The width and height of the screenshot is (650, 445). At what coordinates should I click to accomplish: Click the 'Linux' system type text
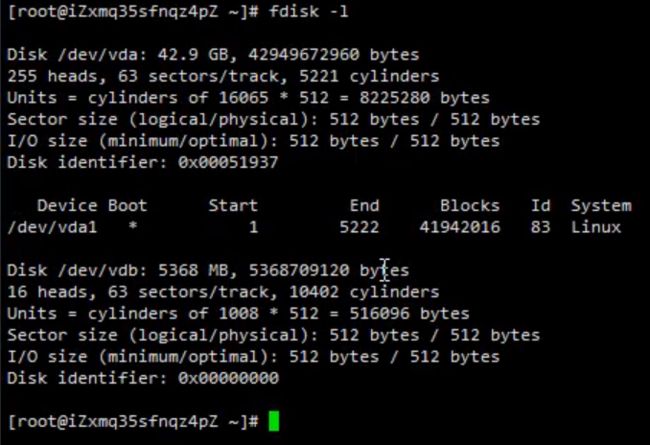[x=596, y=227]
